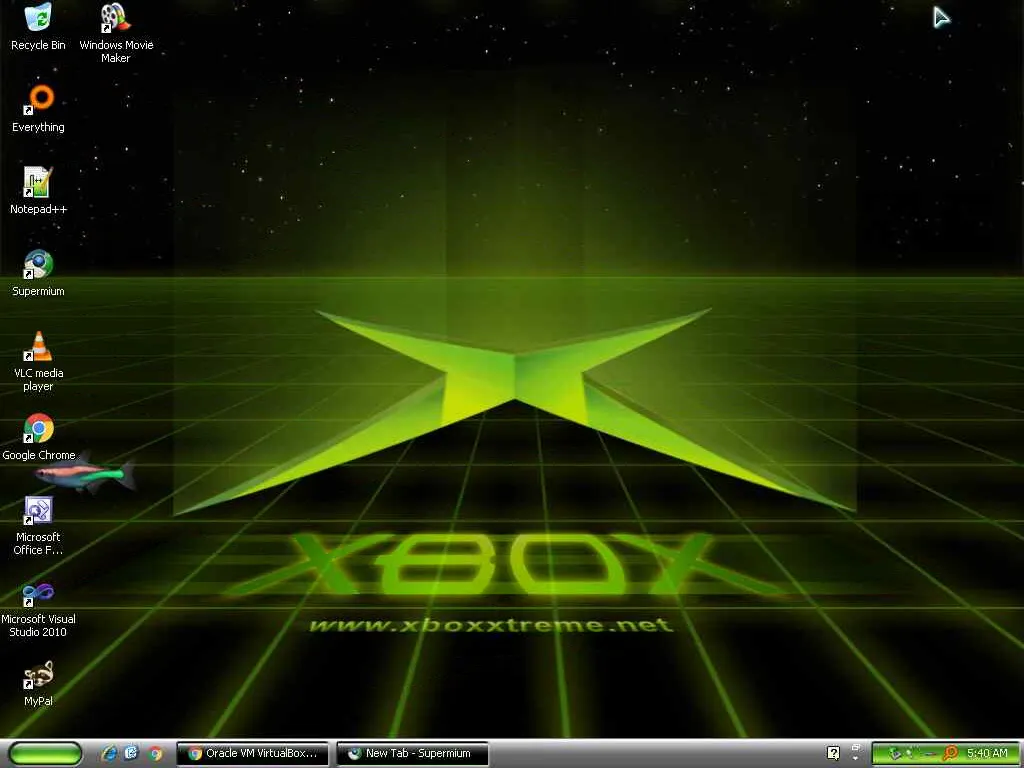Open the Recycle Bin desktop icon
The height and width of the screenshot is (768, 1024).
38,27
